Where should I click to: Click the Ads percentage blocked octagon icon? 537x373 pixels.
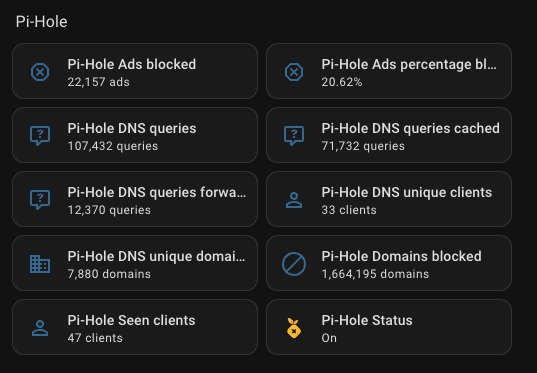click(294, 72)
